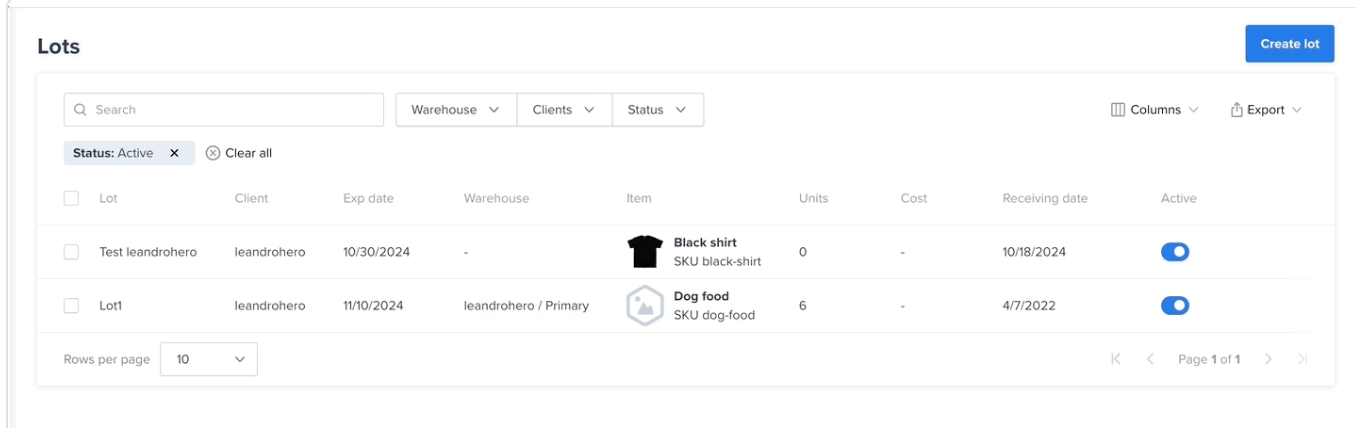
Task: Toggle the select-all lots checkbox
Action: click(x=71, y=198)
